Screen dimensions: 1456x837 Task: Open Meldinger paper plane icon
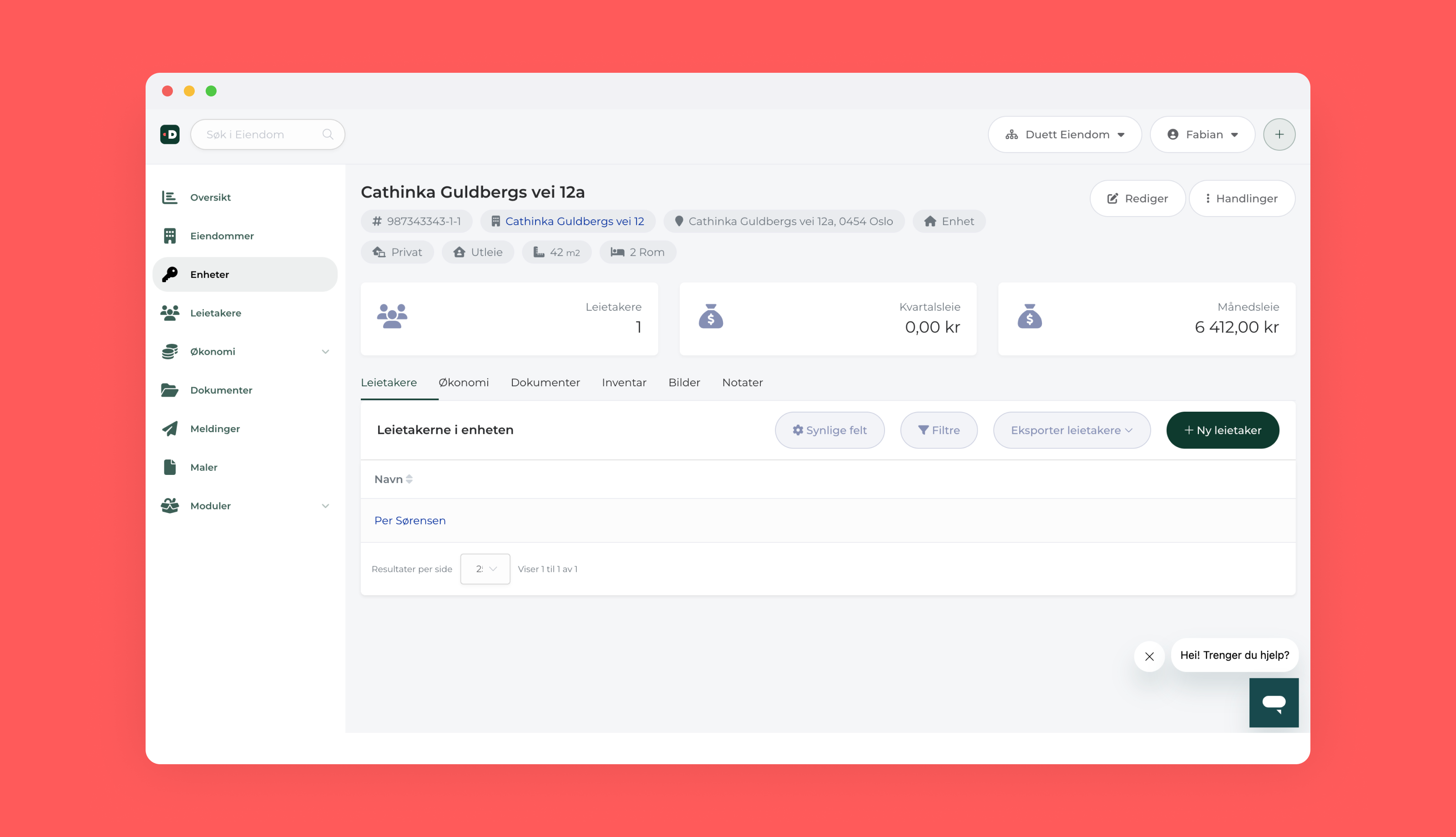(170, 429)
